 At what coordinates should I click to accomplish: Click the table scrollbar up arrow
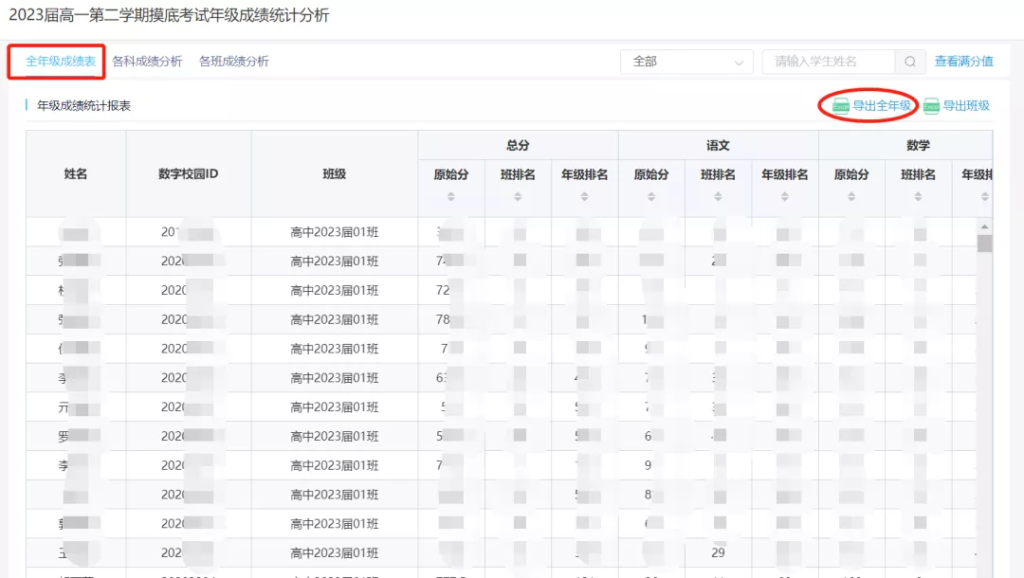coord(984,226)
